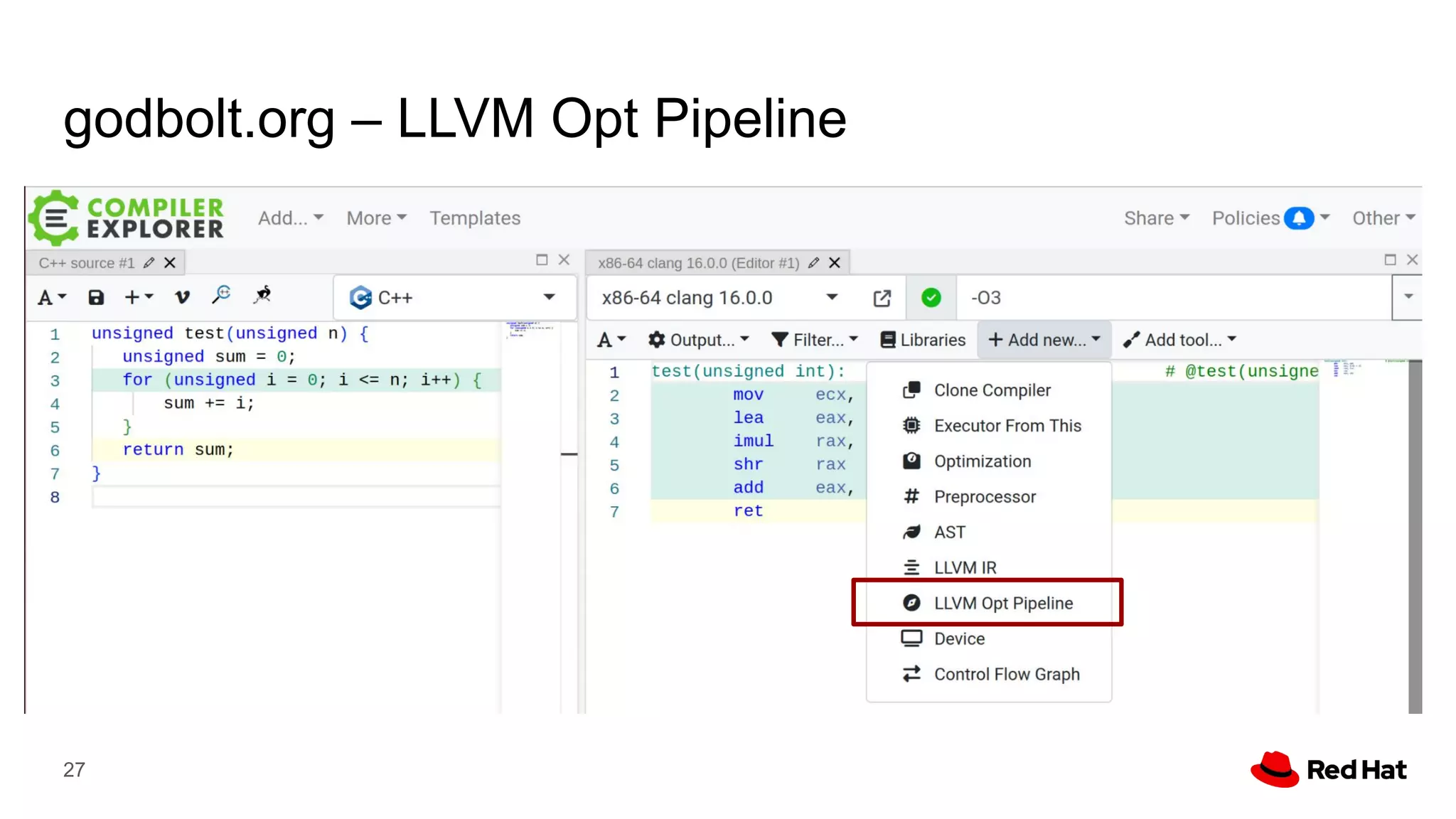Maximize the source editor pane

[x=542, y=260]
